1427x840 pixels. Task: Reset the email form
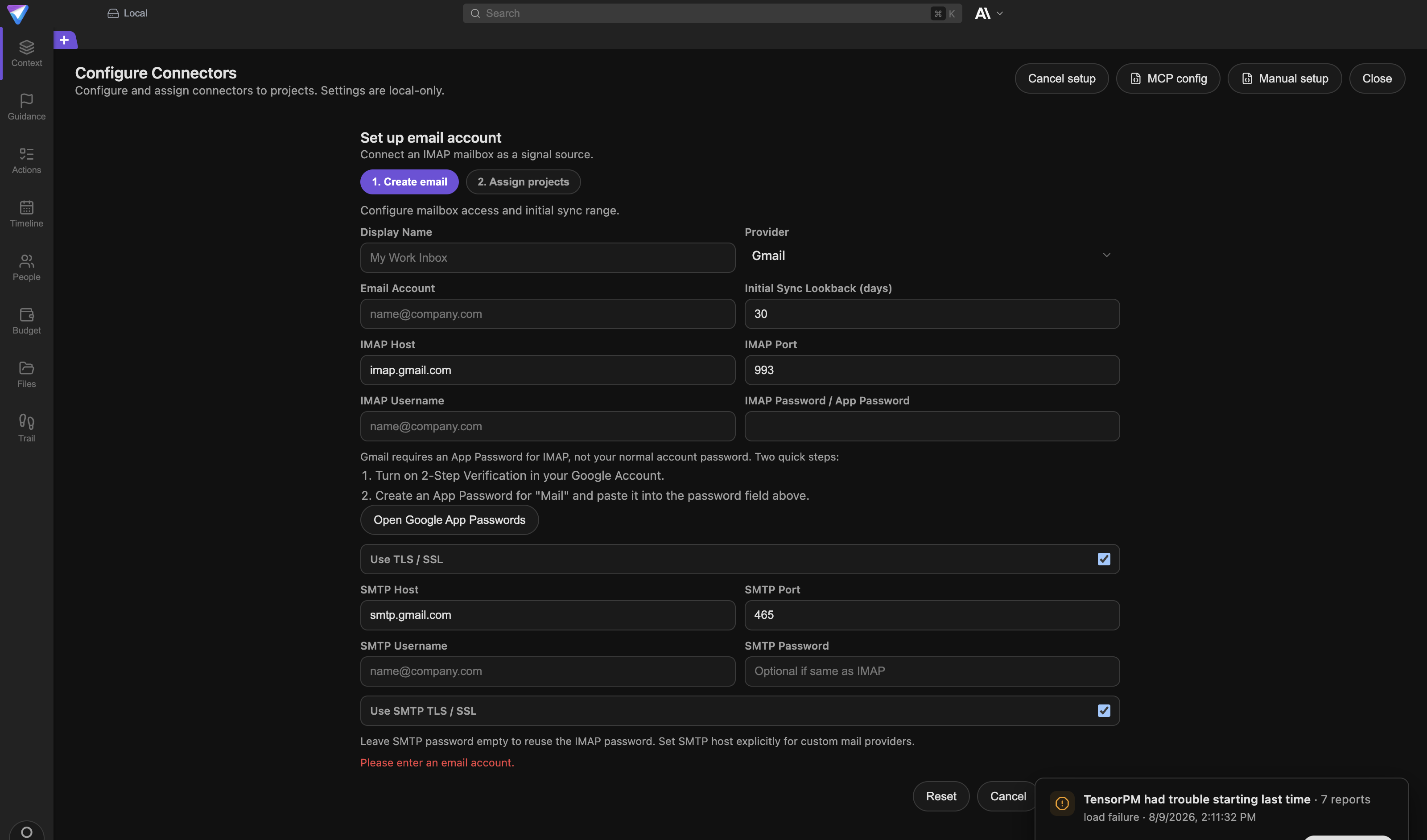pos(940,796)
